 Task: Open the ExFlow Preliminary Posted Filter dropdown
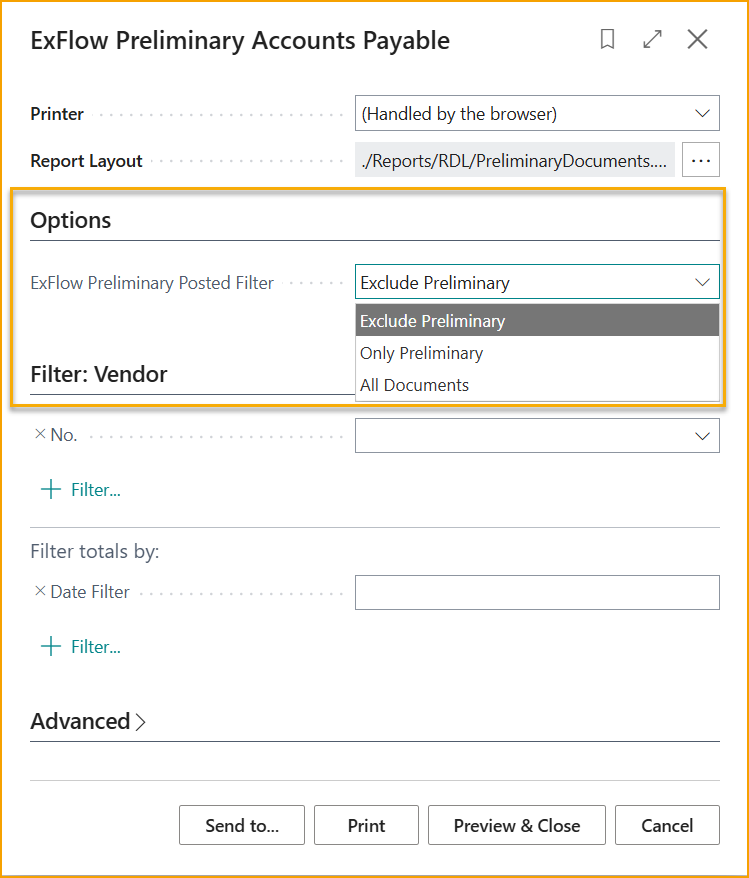[701, 282]
